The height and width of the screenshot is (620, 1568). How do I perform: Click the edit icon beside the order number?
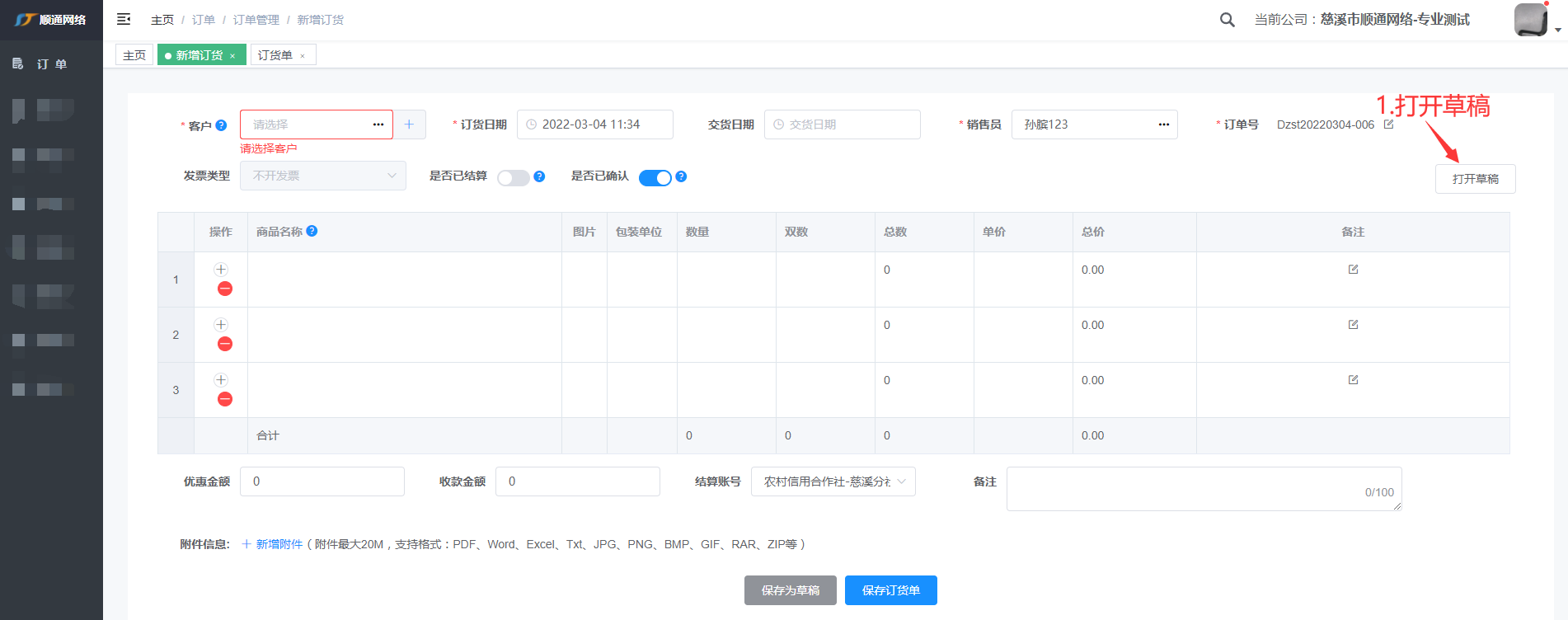click(x=1388, y=124)
